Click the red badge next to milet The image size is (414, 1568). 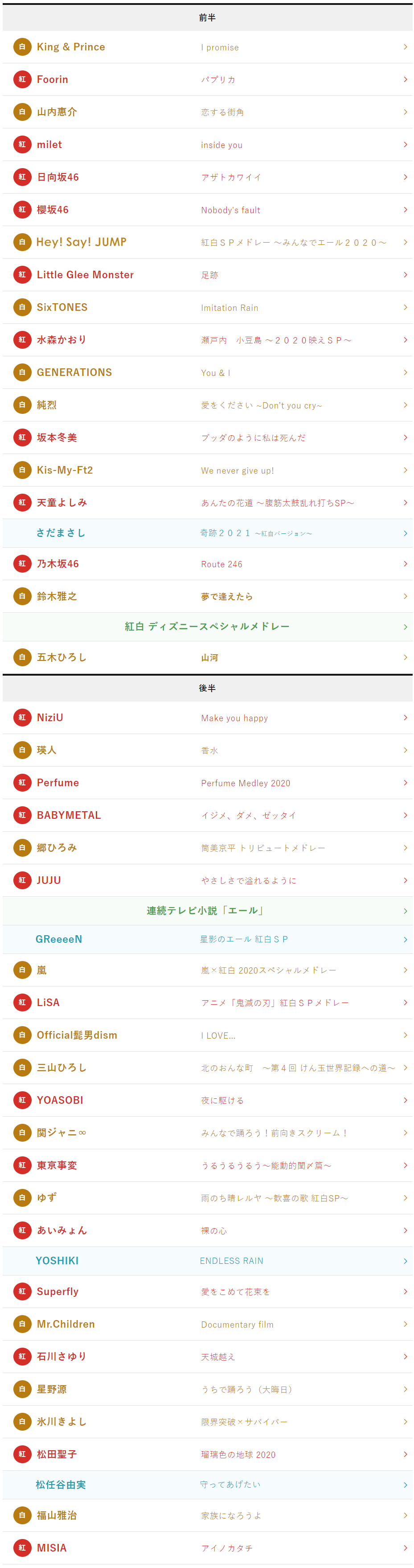point(22,144)
